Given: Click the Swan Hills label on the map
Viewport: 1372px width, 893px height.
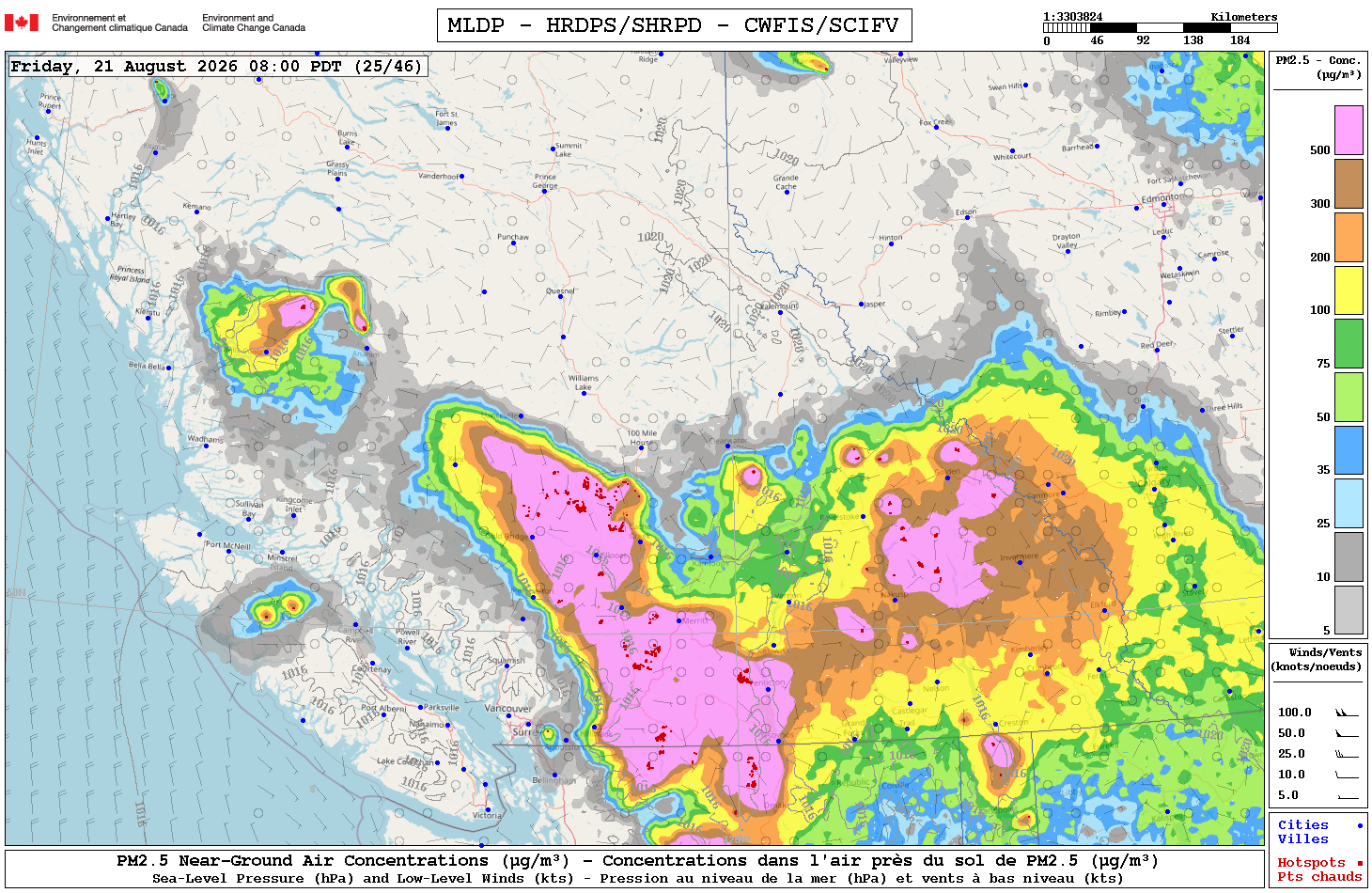Looking at the screenshot, I should tap(1006, 86).
